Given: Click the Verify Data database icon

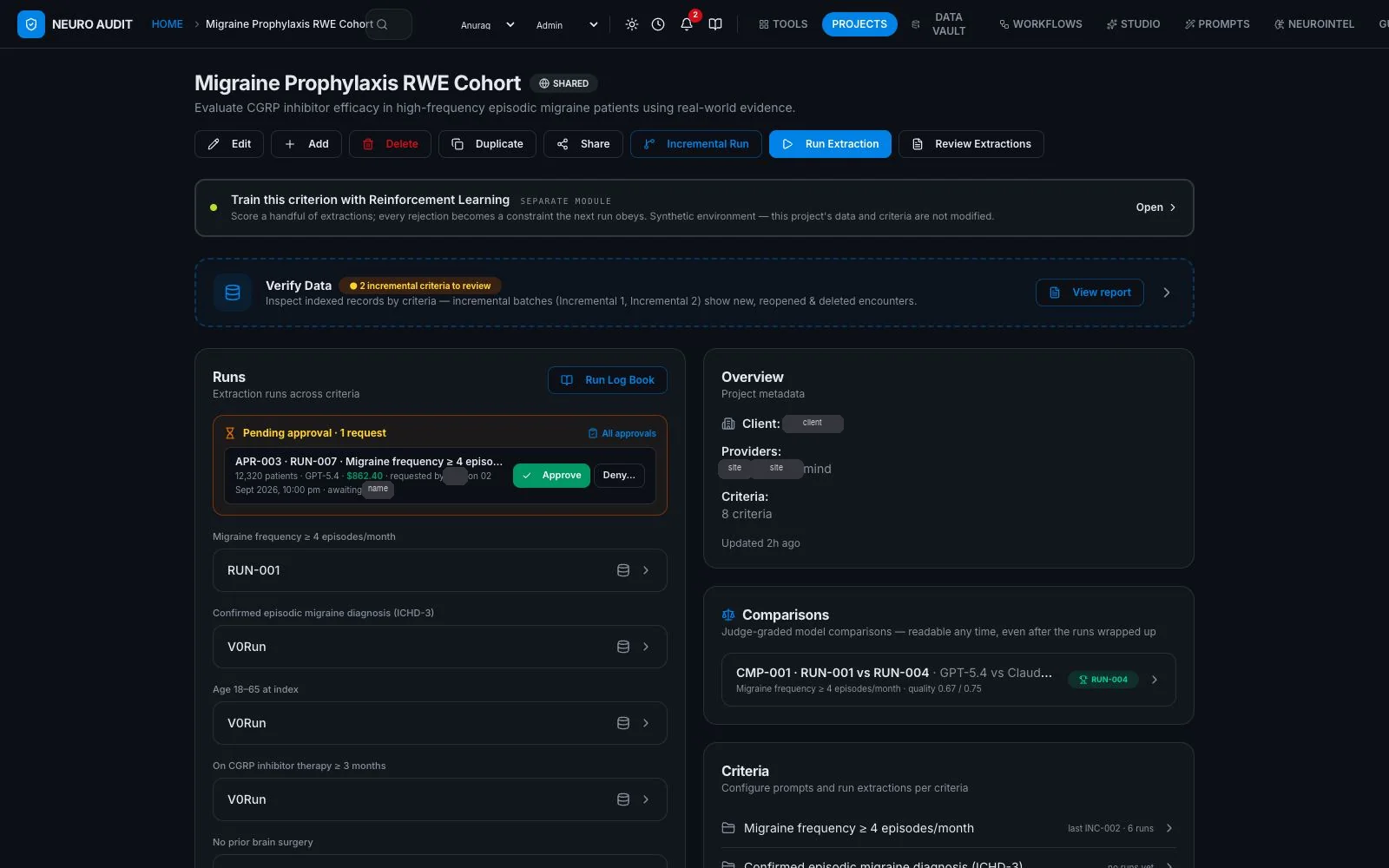Looking at the screenshot, I should click(233, 293).
